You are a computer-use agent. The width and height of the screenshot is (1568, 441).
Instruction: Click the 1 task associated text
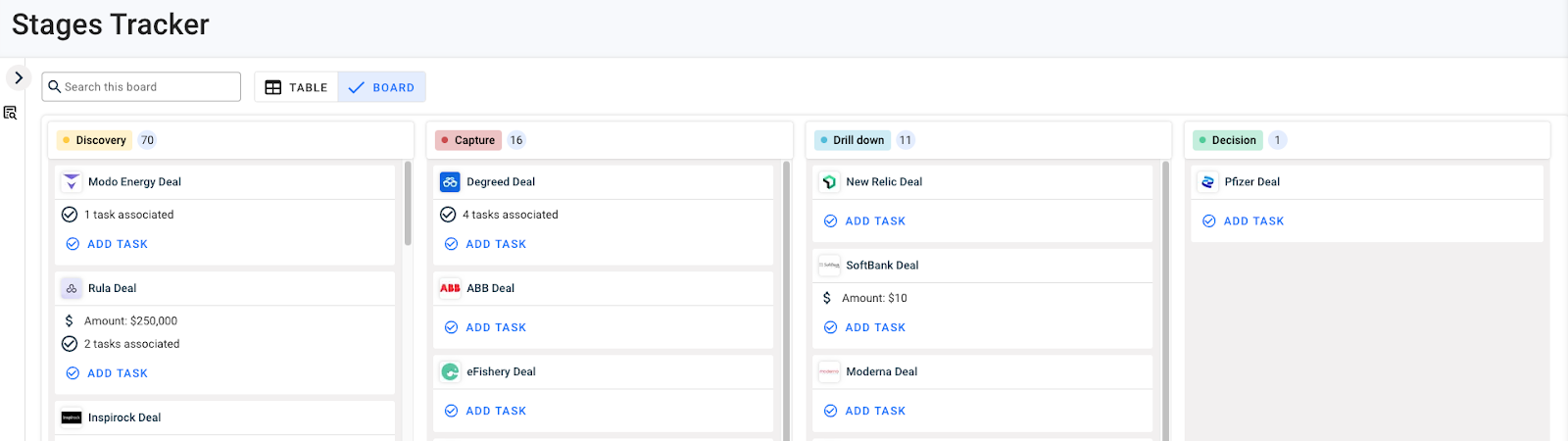point(128,215)
